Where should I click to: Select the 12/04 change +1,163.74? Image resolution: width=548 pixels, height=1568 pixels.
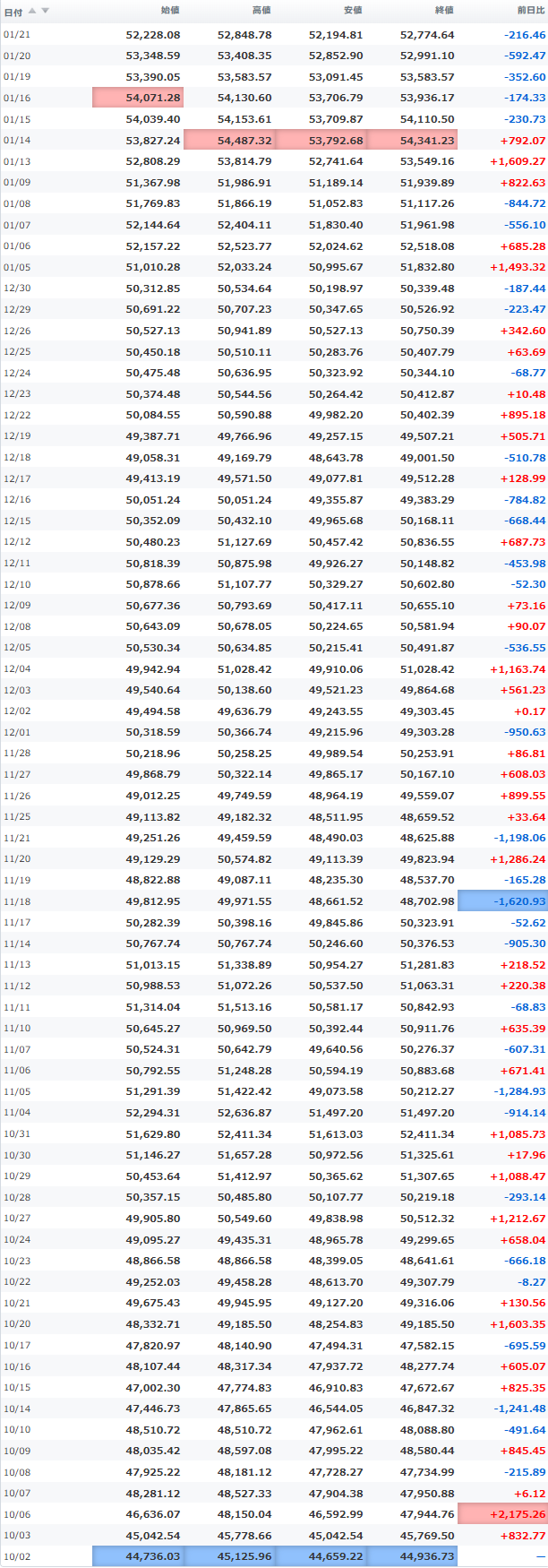tap(518, 669)
